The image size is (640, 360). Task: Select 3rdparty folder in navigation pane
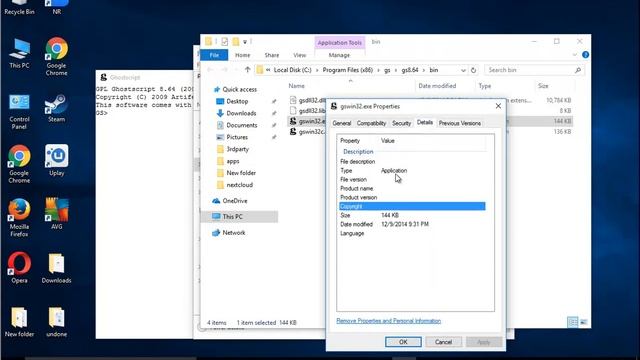pyautogui.click(x=238, y=149)
